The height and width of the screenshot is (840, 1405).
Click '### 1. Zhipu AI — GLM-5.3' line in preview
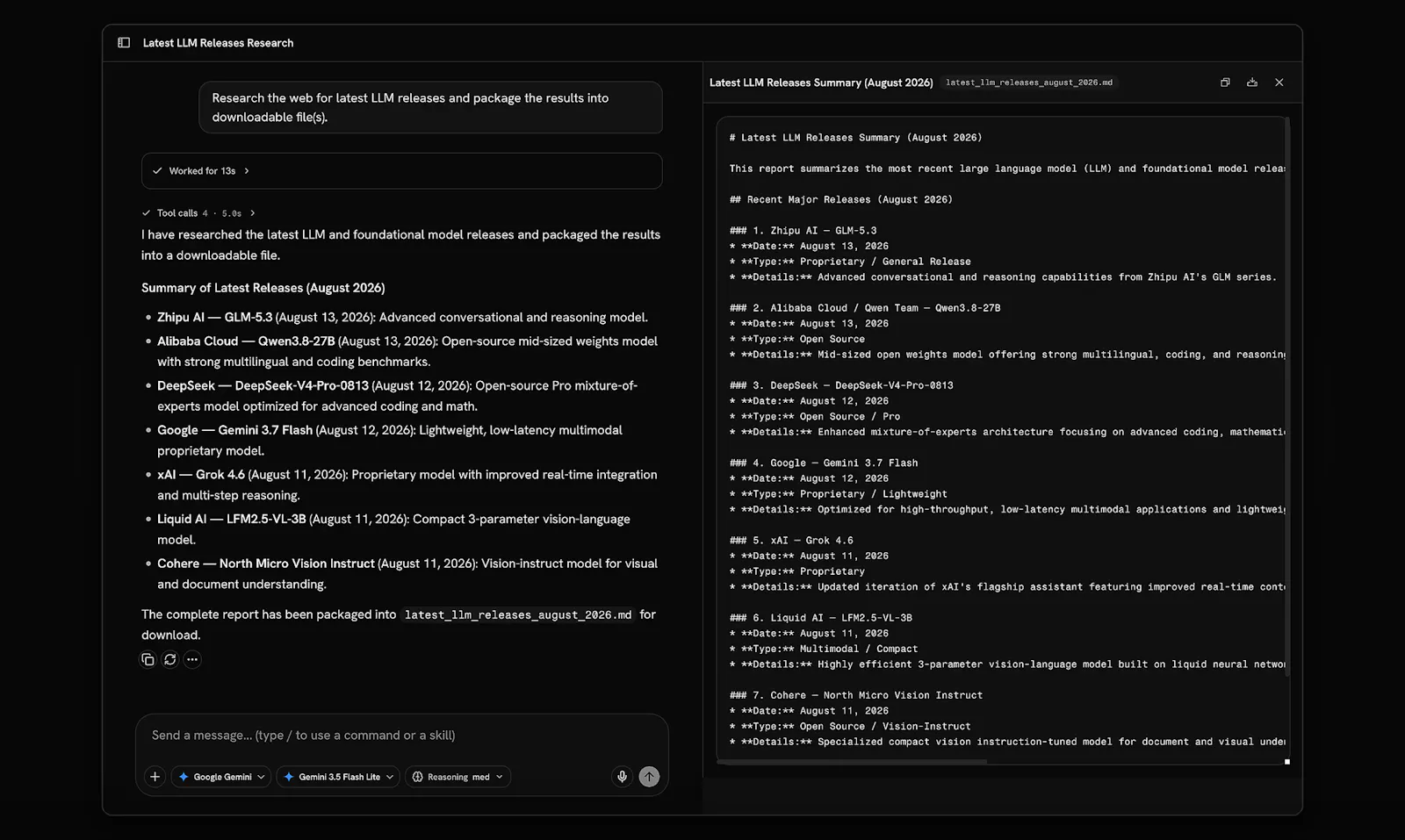pyautogui.click(x=803, y=231)
